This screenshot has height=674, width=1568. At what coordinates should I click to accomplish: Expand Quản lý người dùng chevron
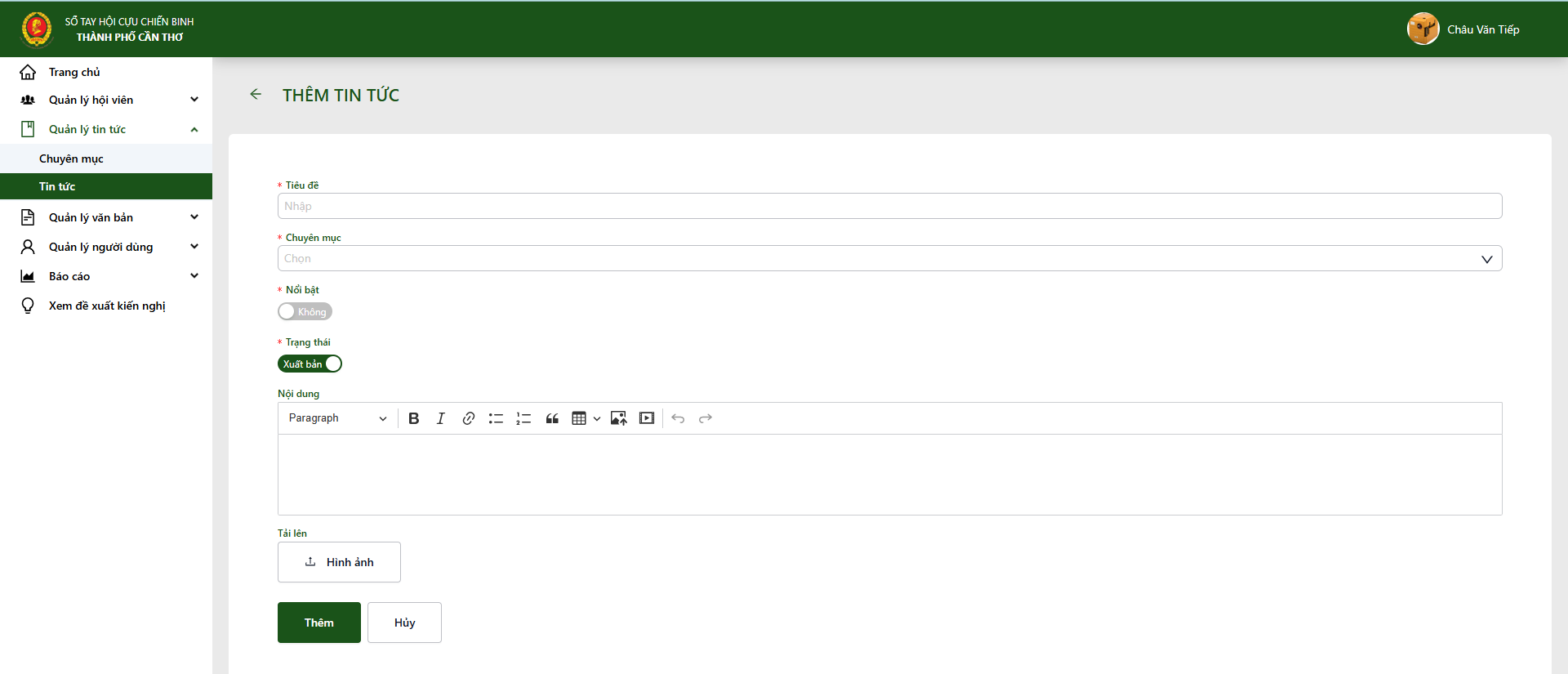point(194,247)
